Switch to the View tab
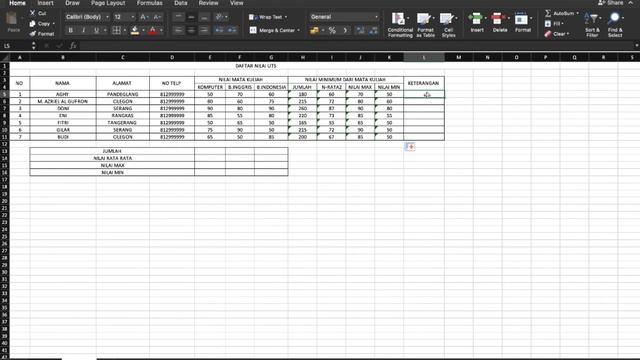 point(236,3)
